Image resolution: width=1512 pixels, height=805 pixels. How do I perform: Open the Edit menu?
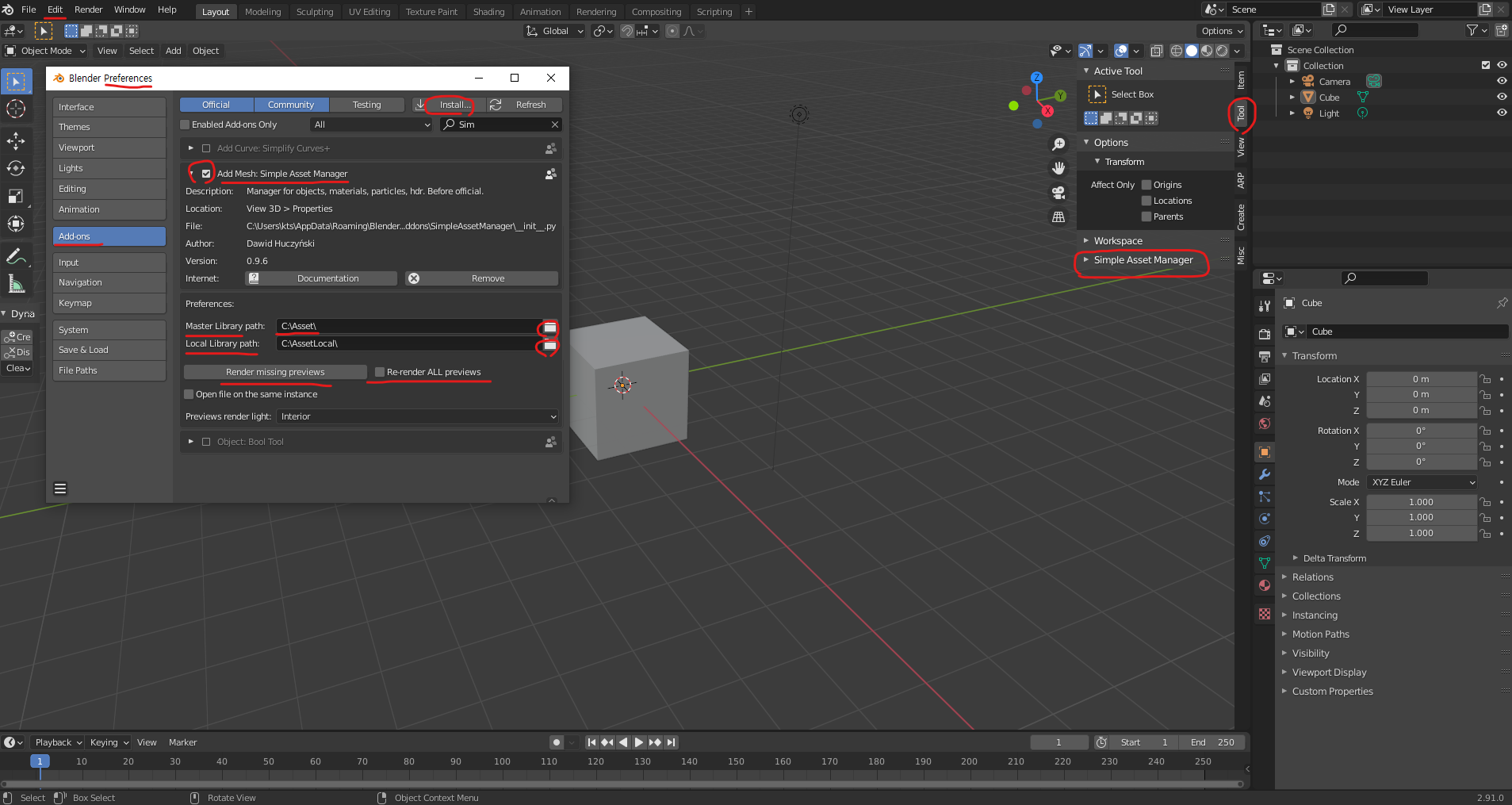click(x=55, y=10)
